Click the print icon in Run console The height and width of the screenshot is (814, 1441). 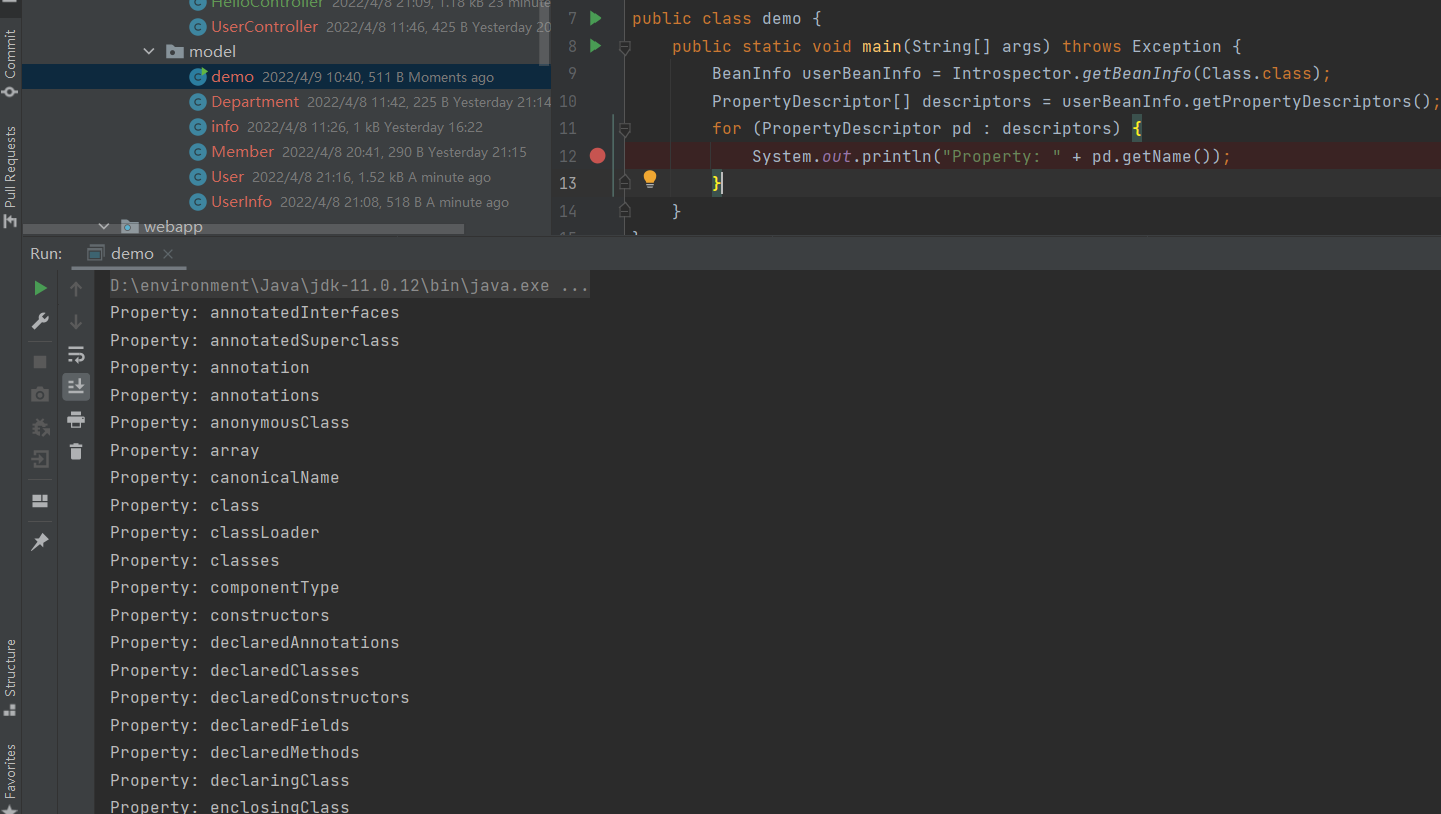pos(76,420)
